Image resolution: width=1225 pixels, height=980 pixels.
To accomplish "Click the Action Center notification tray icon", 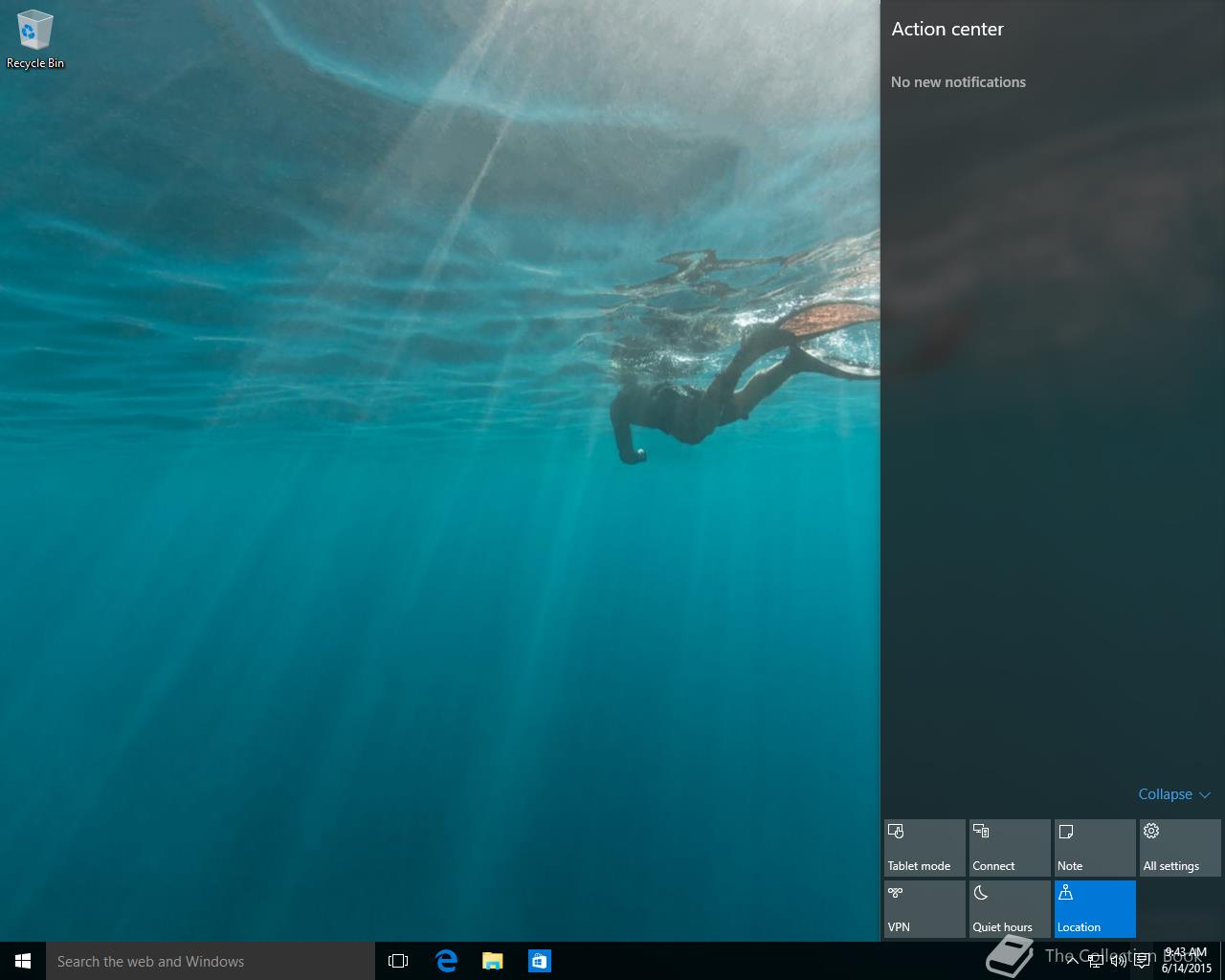I will (x=1142, y=961).
